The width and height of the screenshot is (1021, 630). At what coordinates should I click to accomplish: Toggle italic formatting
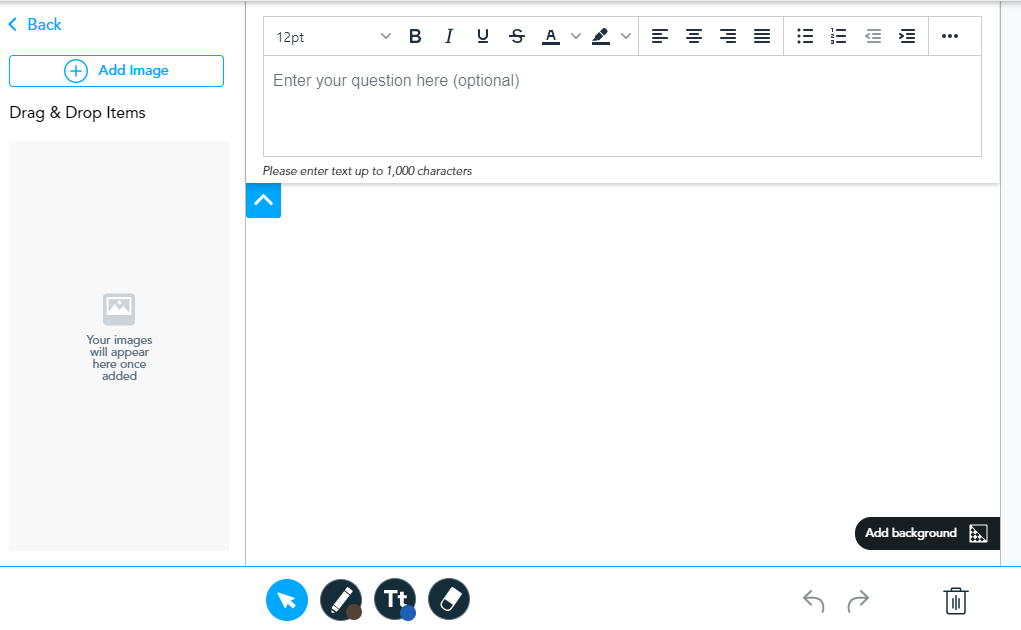click(449, 36)
